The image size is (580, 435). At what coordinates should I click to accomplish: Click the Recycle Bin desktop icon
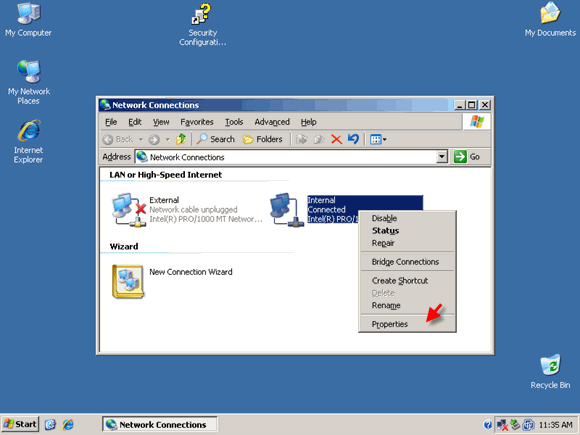point(550,372)
